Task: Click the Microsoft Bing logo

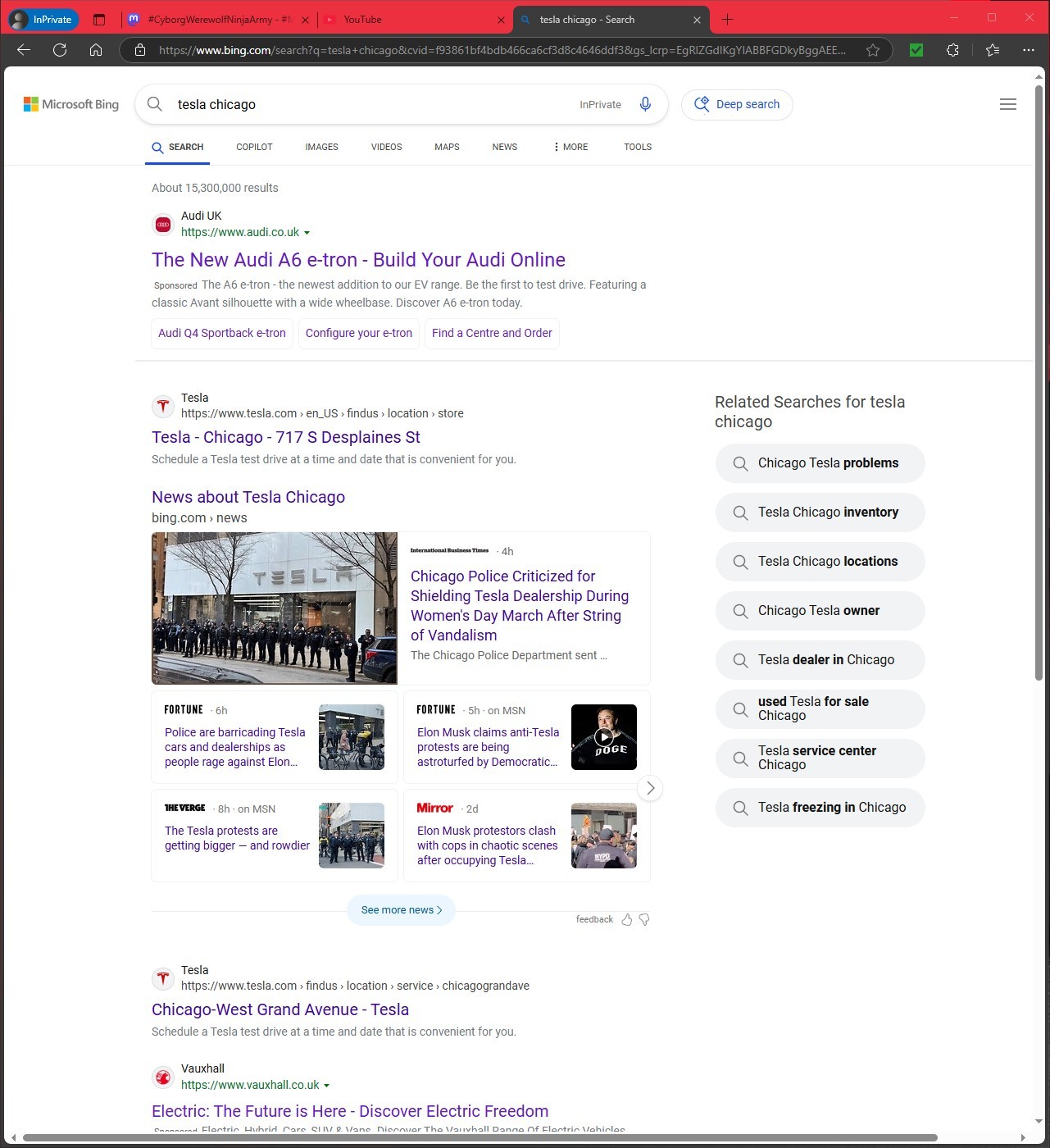Action: pos(71,104)
